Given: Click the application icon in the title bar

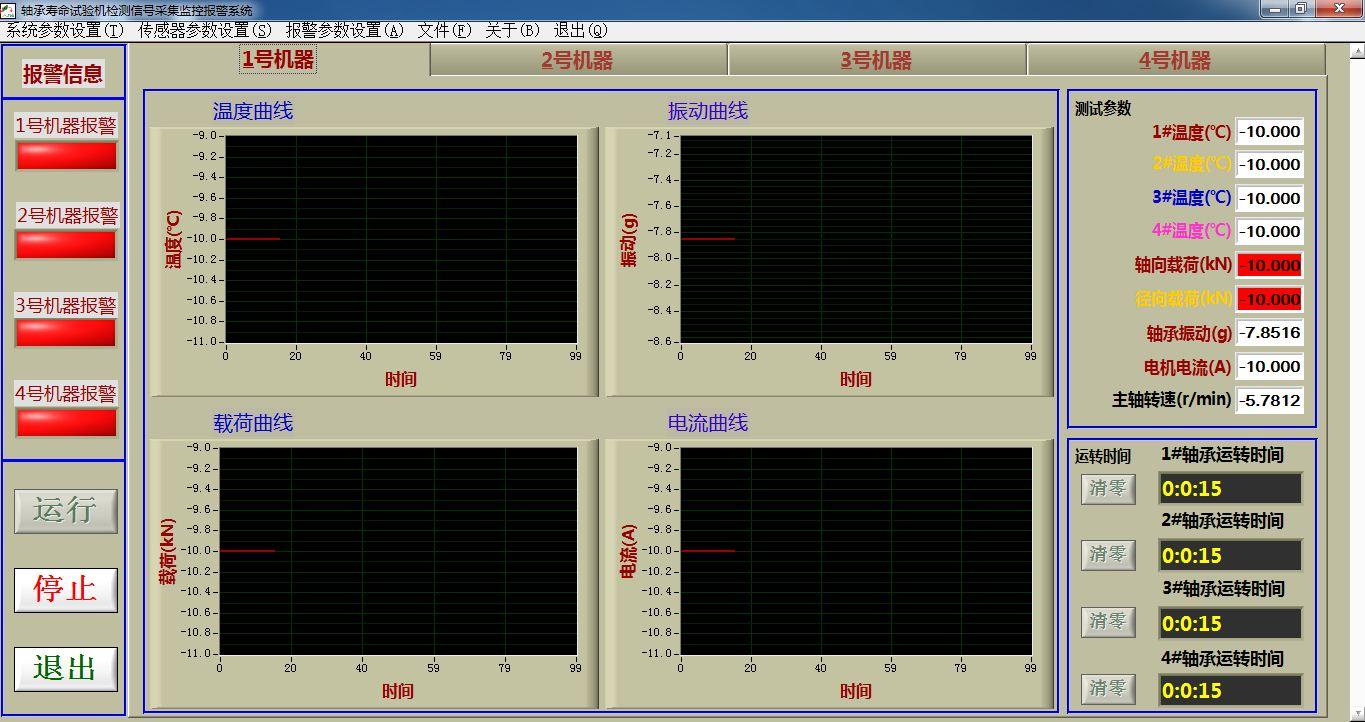Looking at the screenshot, I should 9,9.
